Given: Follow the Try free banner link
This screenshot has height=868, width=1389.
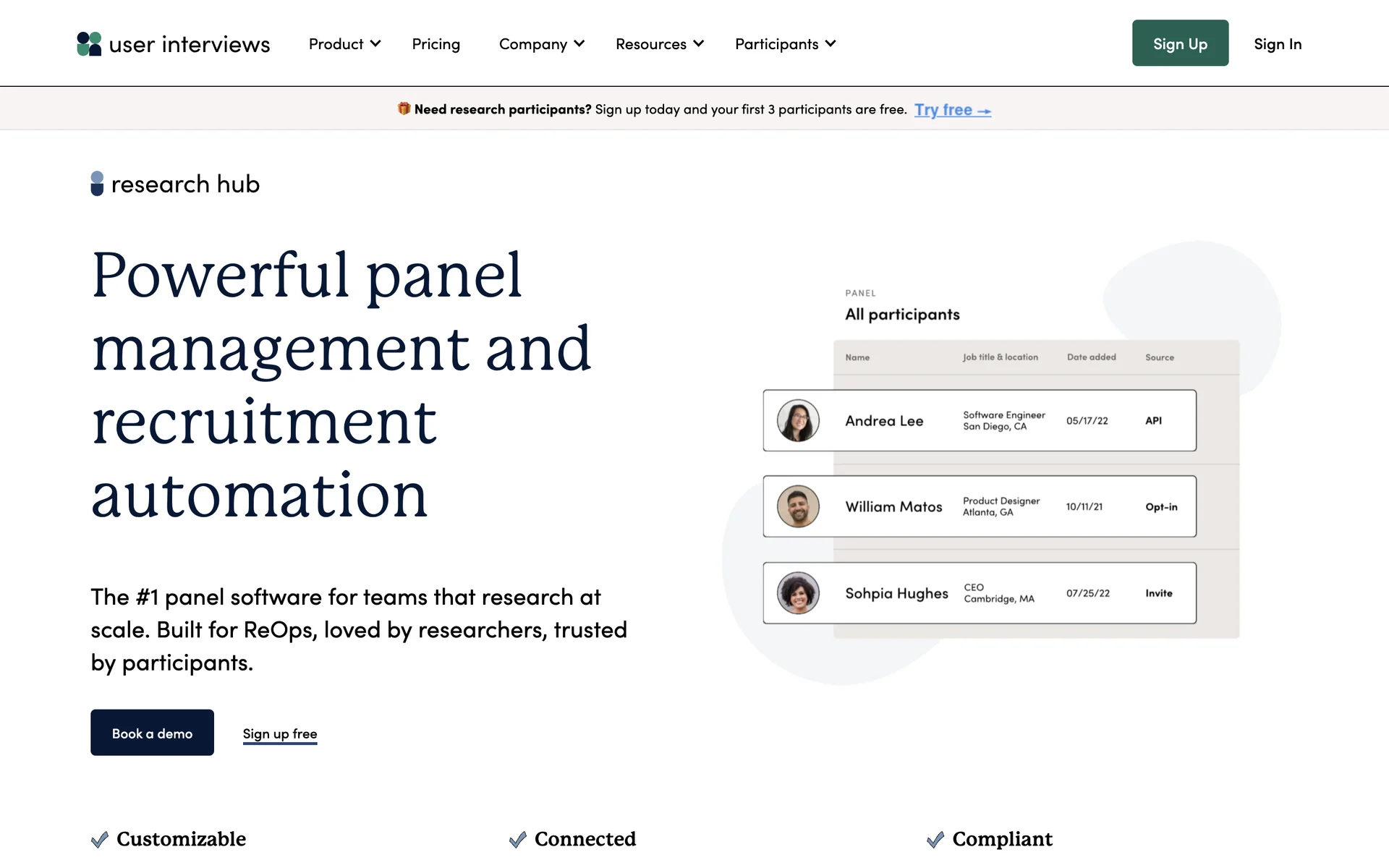Looking at the screenshot, I should pos(951,110).
